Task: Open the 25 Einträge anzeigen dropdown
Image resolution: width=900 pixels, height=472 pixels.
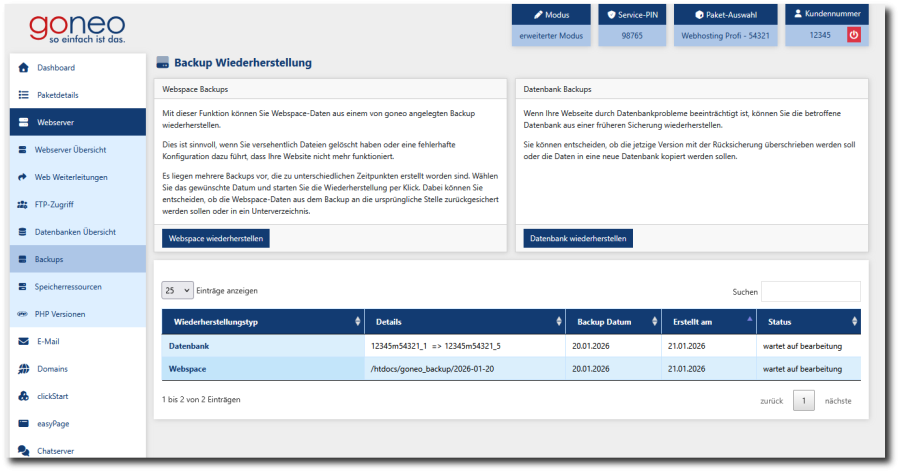Action: click(x=177, y=291)
